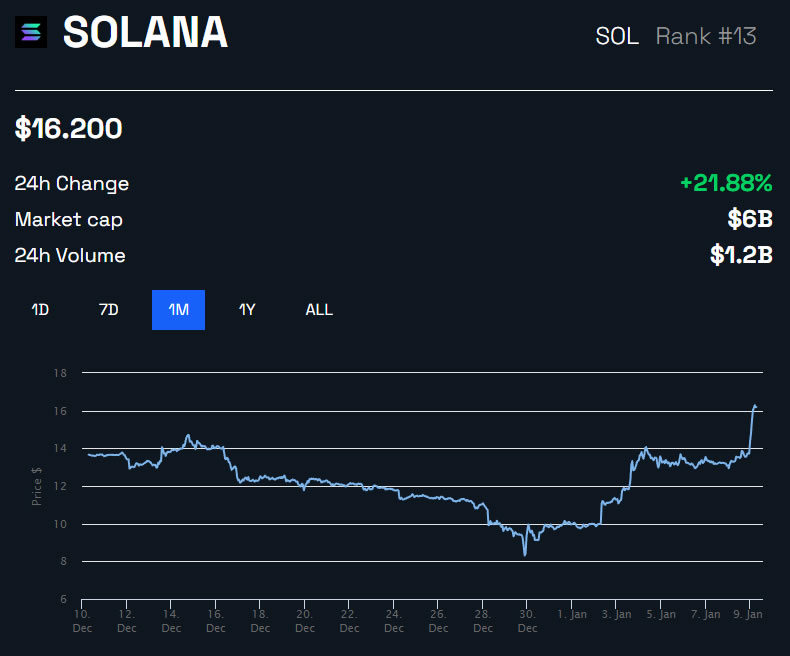Click the 12 y-axis label
This screenshot has width=790, height=656.
(x=60, y=486)
